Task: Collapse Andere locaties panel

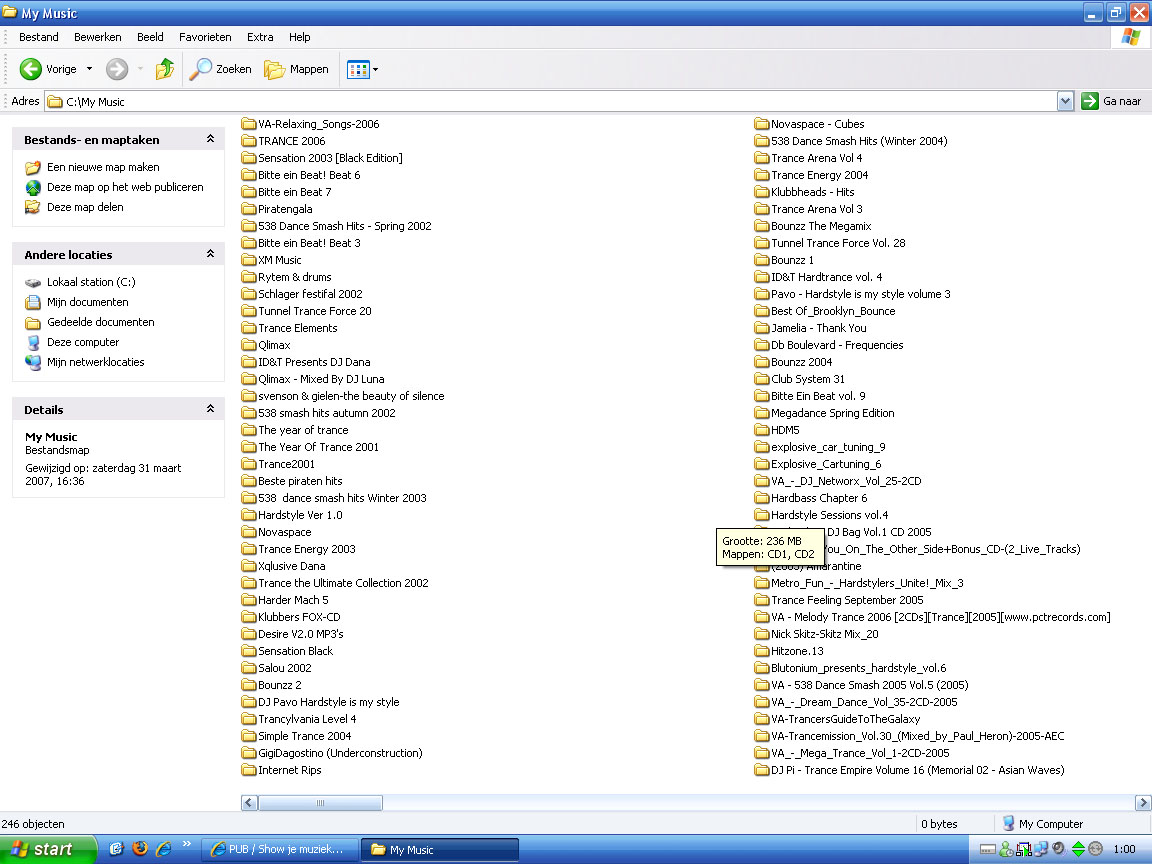Action: coord(210,254)
